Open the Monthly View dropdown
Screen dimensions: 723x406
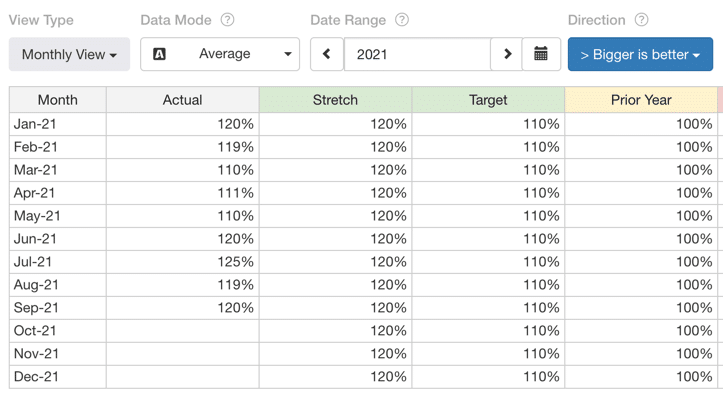point(69,54)
